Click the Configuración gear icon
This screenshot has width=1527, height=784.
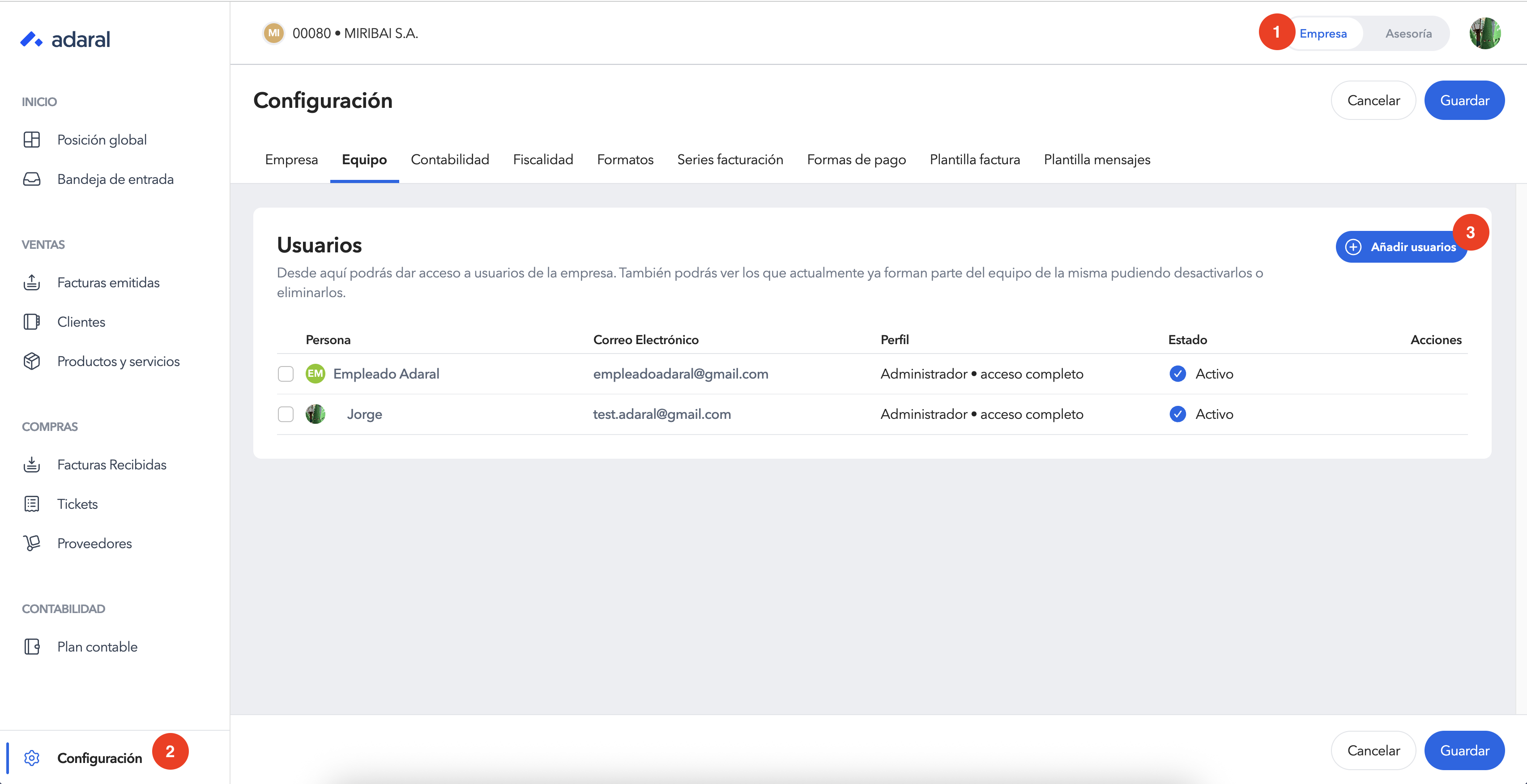(31, 758)
